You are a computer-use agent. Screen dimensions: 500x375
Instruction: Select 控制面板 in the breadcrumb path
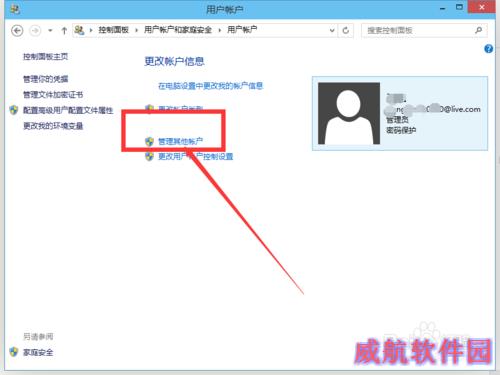point(113,30)
